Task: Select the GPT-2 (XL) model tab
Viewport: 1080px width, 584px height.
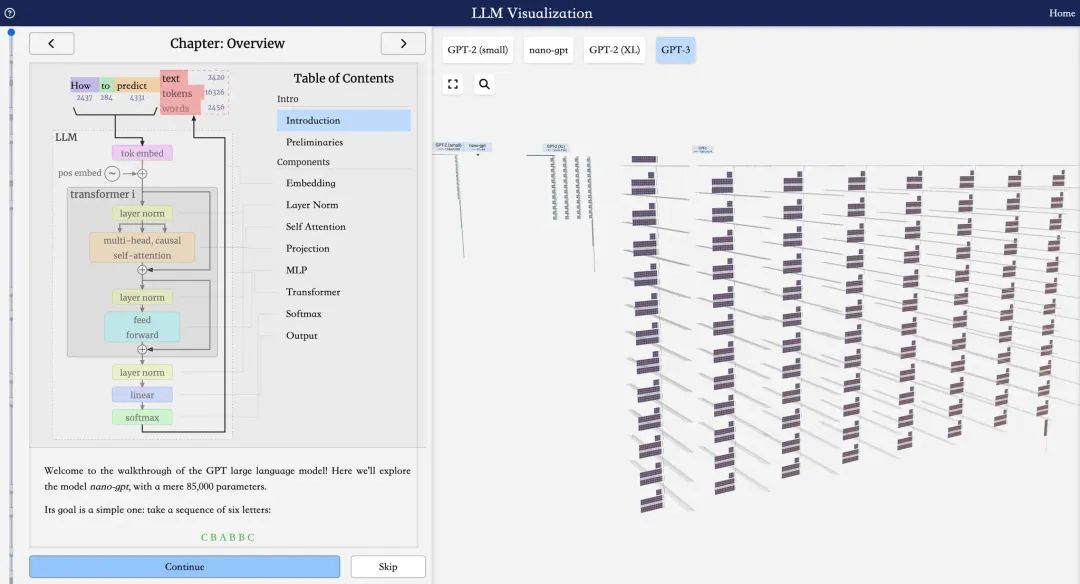Action: 614,50
